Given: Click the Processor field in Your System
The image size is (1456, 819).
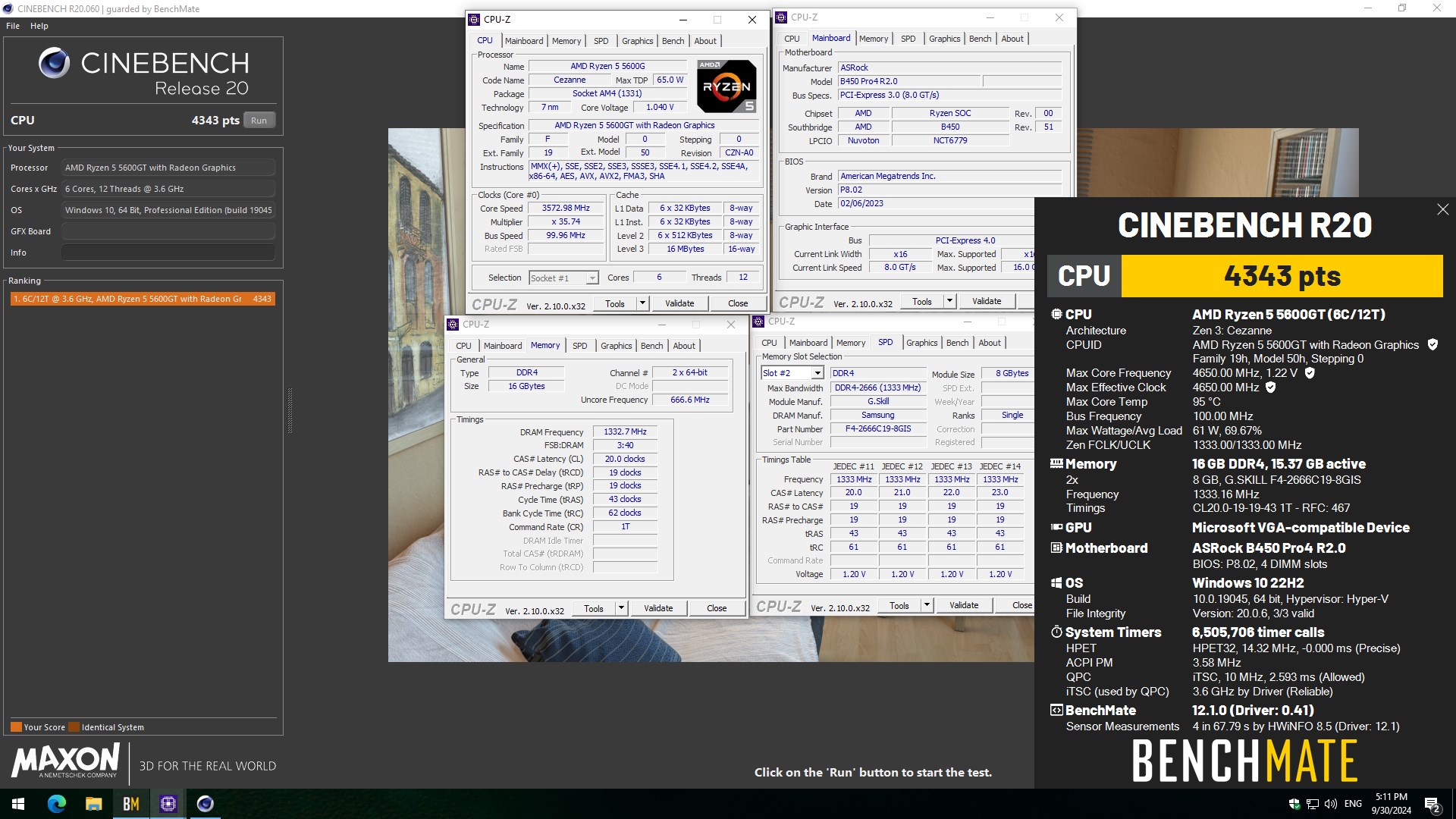Looking at the screenshot, I should pos(168,168).
